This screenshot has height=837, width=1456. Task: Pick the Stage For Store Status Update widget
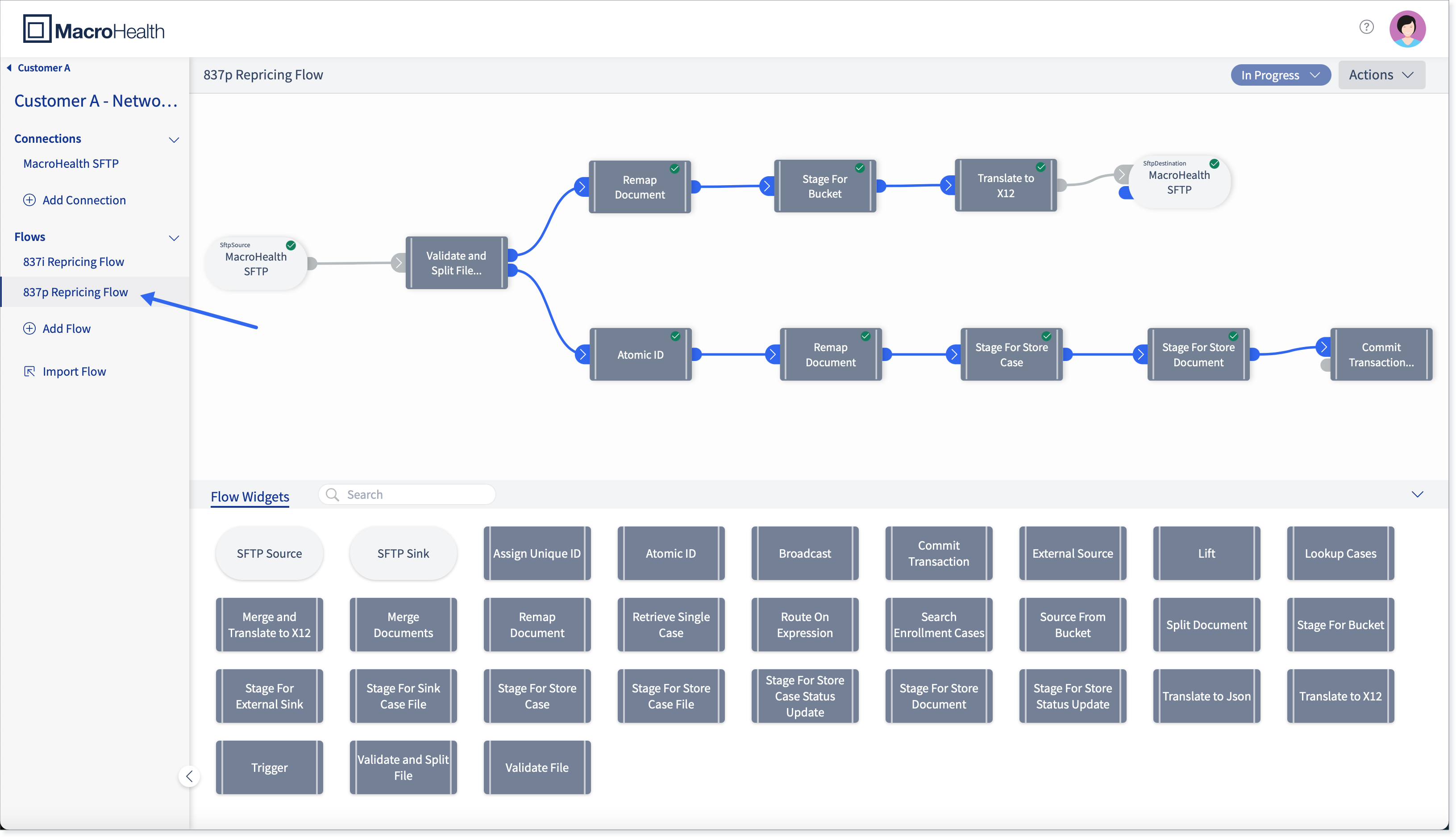click(1073, 696)
